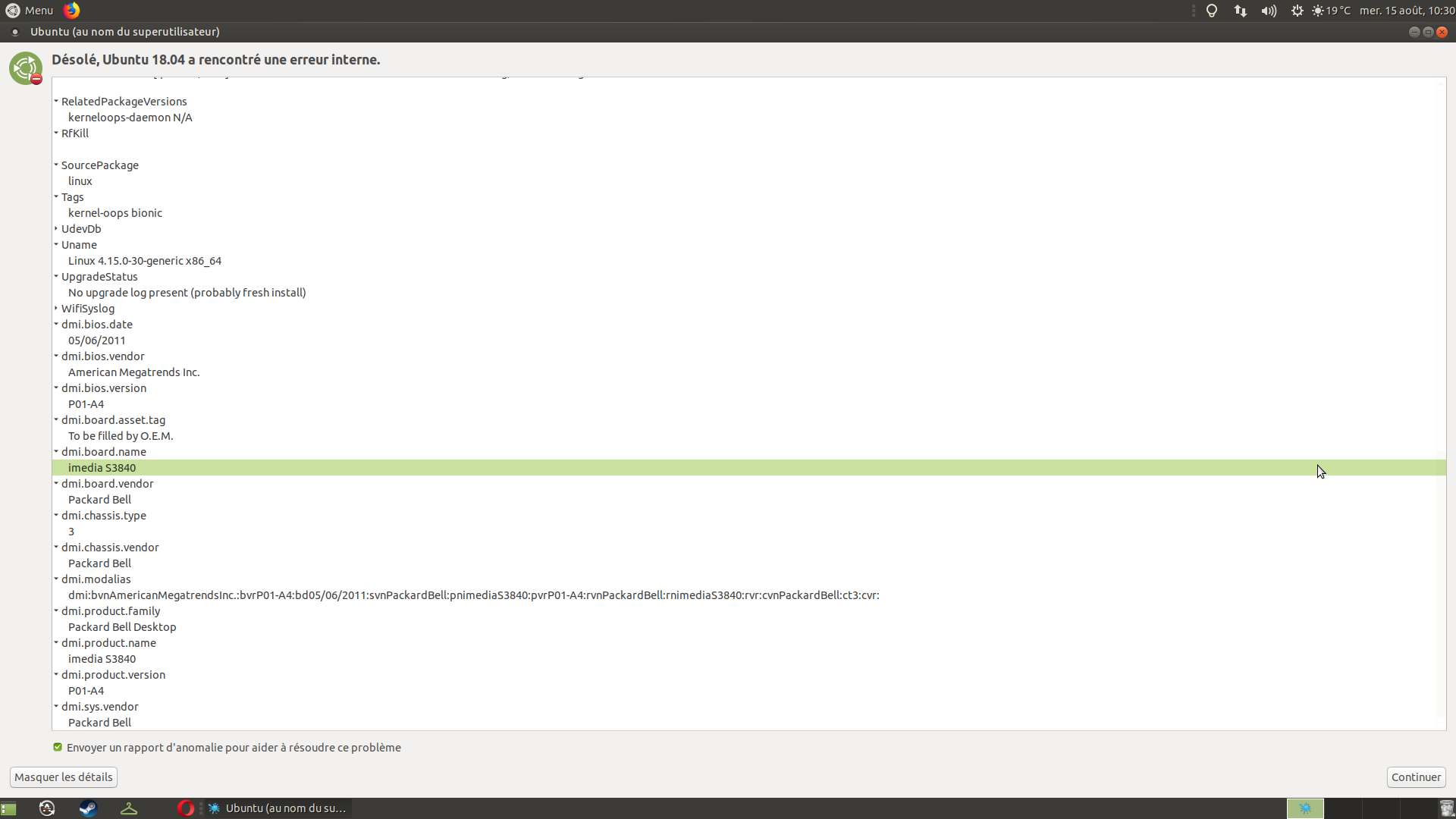Open the network connections indicator

1241,11
